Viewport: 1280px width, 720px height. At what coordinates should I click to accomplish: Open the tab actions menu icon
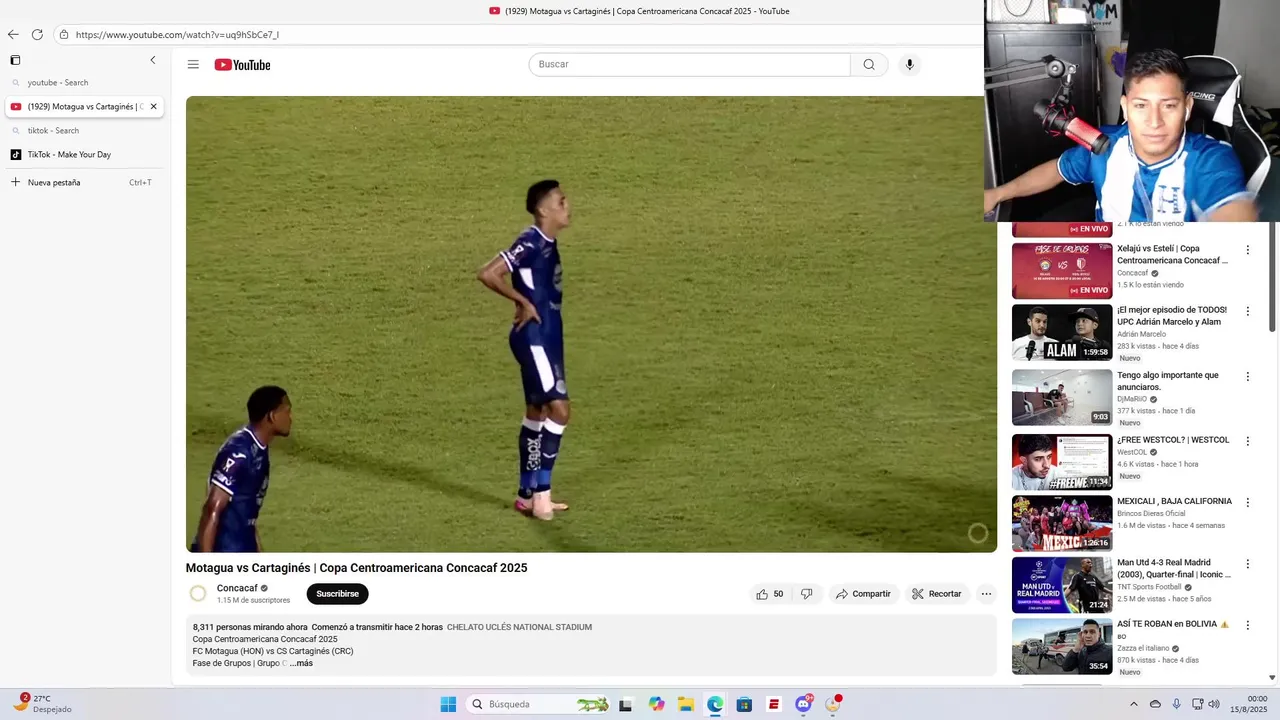(x=15, y=60)
